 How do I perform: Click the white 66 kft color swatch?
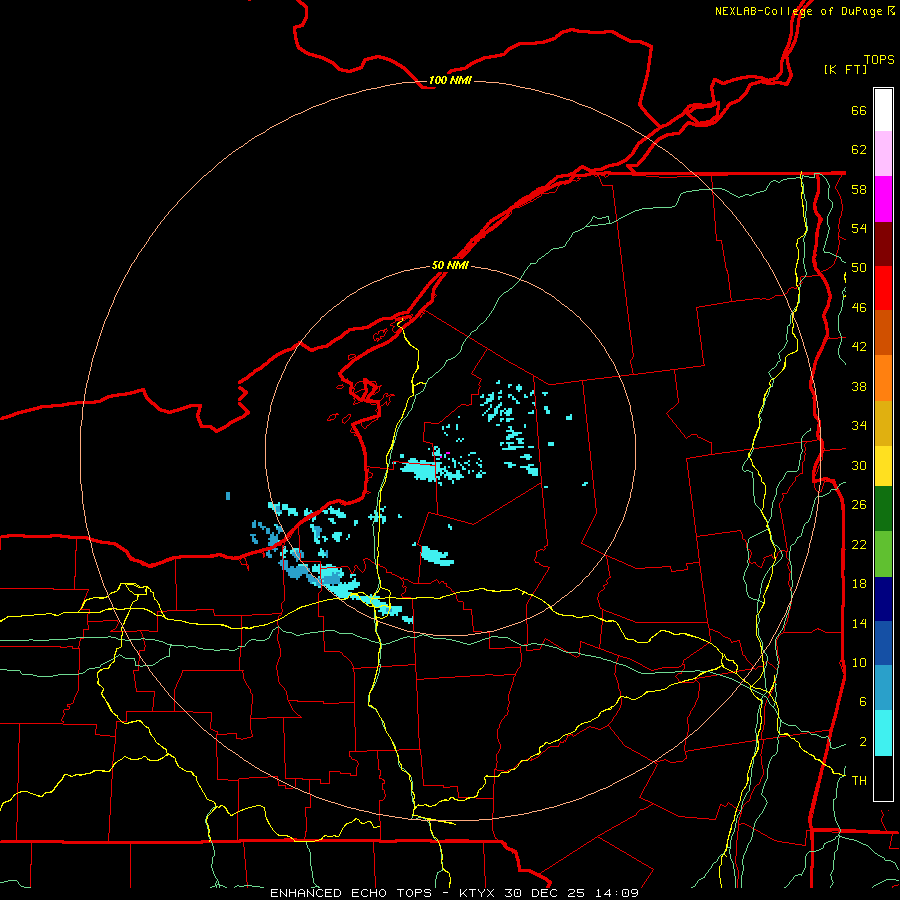tap(883, 110)
